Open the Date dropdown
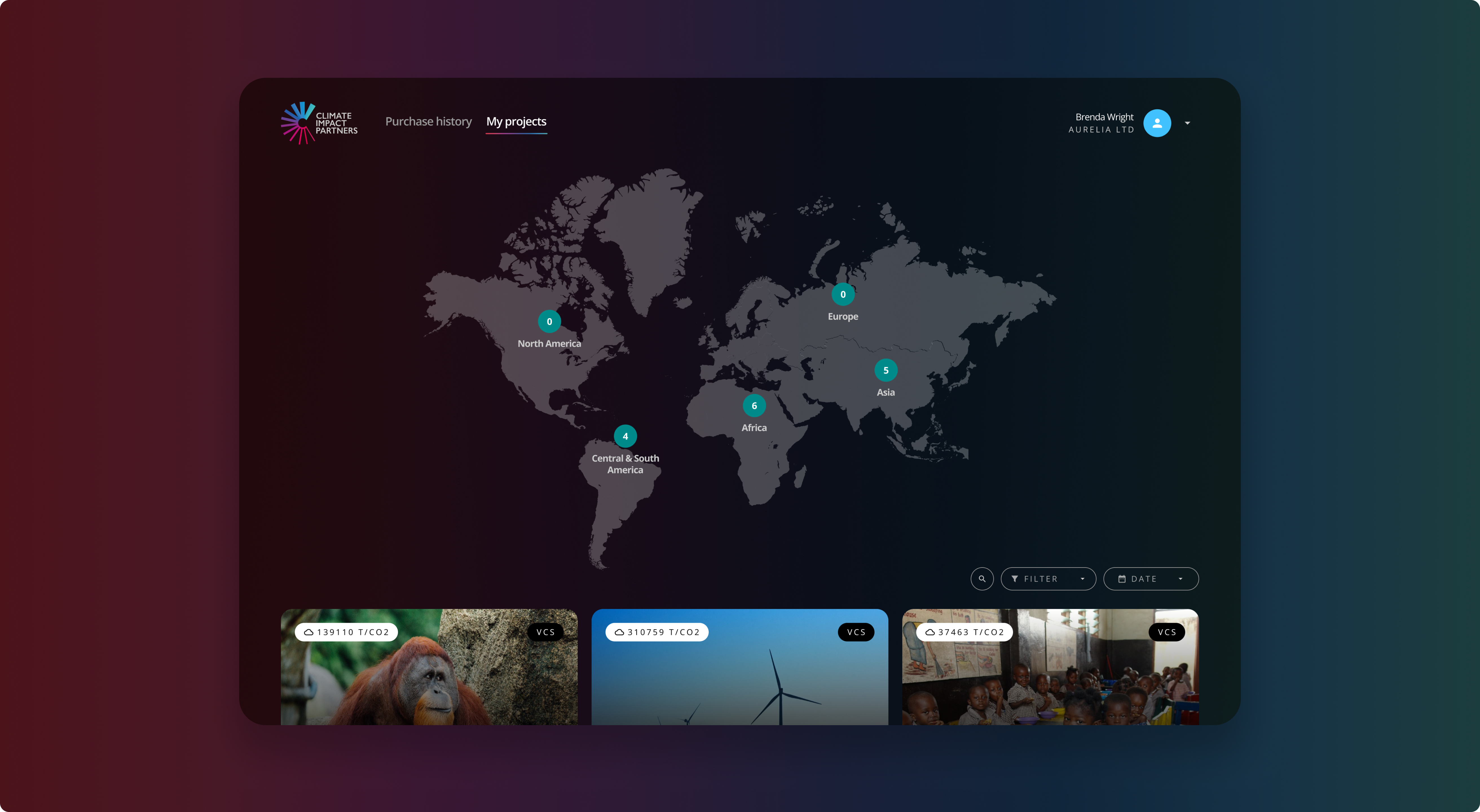Image resolution: width=1480 pixels, height=812 pixels. 1150,579
